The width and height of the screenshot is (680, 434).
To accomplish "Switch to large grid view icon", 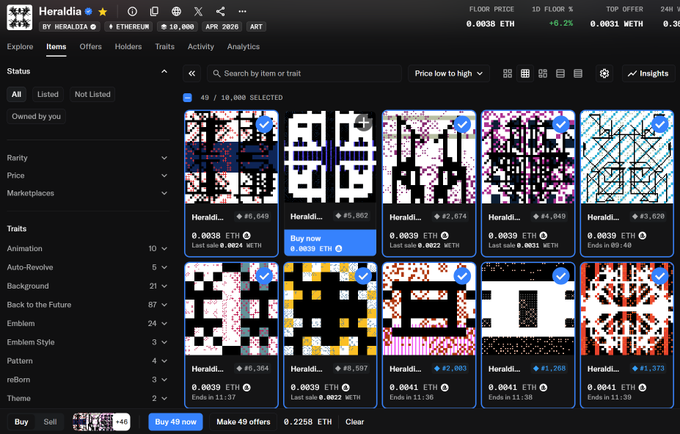I will click(x=507, y=74).
